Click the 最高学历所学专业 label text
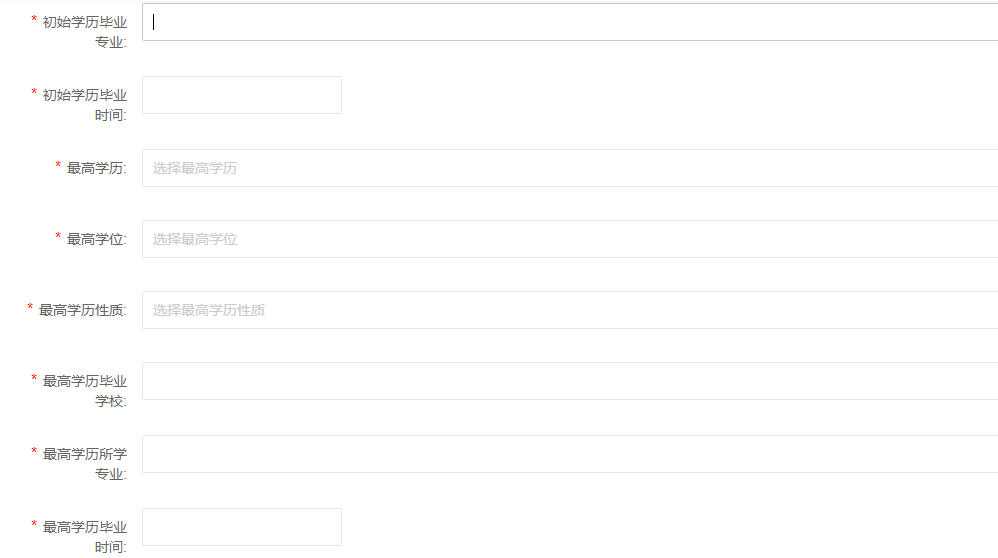The width and height of the screenshot is (998, 558). coord(85,463)
